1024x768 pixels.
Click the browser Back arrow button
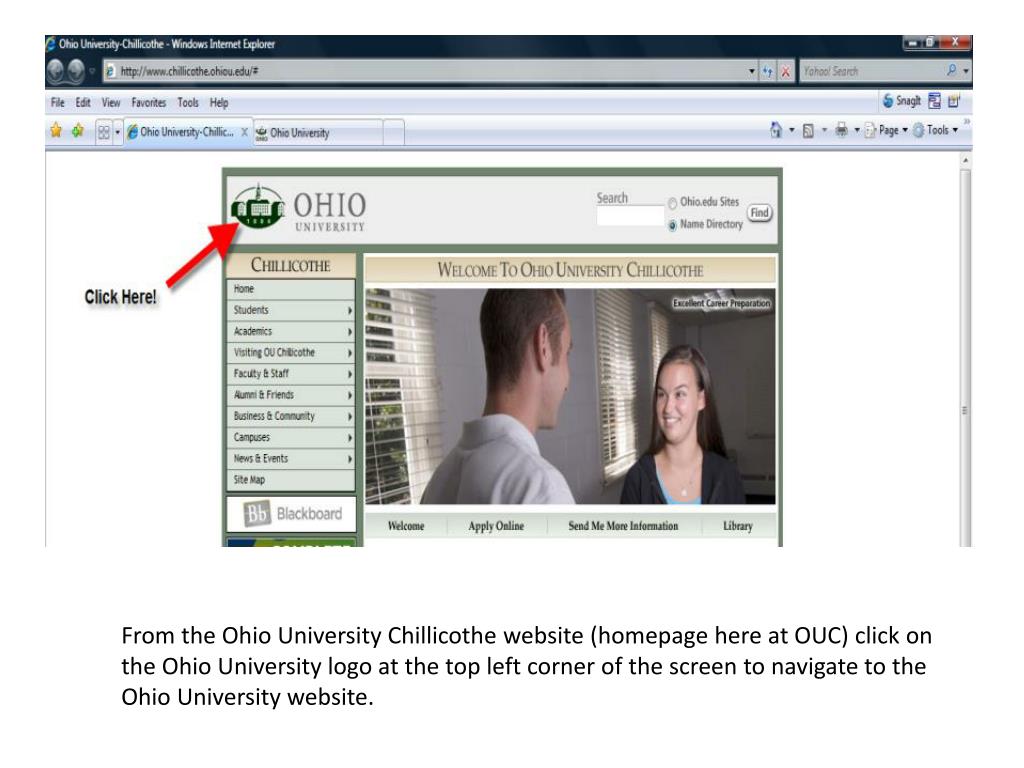click(x=56, y=71)
